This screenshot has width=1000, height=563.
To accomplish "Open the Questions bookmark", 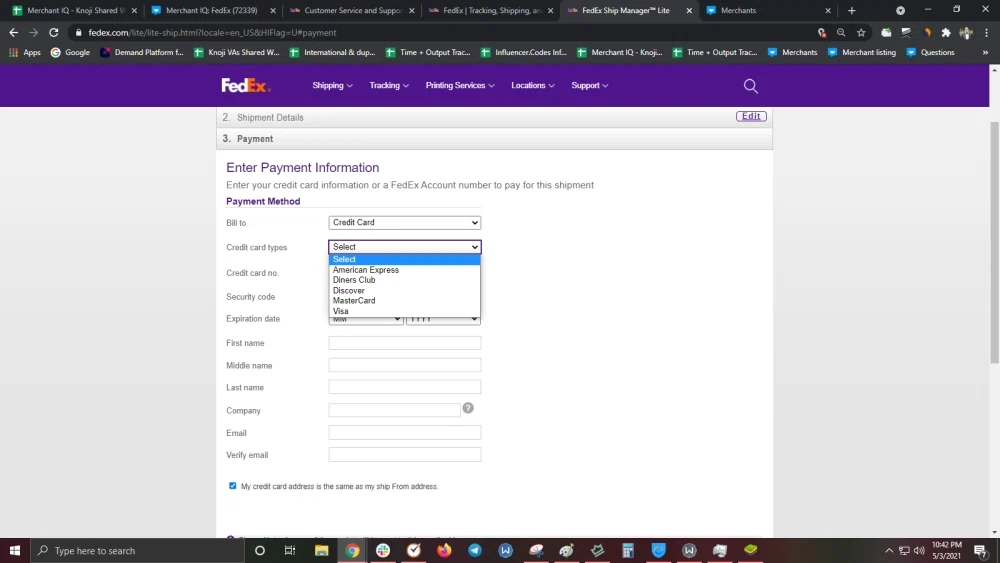I will point(930,52).
